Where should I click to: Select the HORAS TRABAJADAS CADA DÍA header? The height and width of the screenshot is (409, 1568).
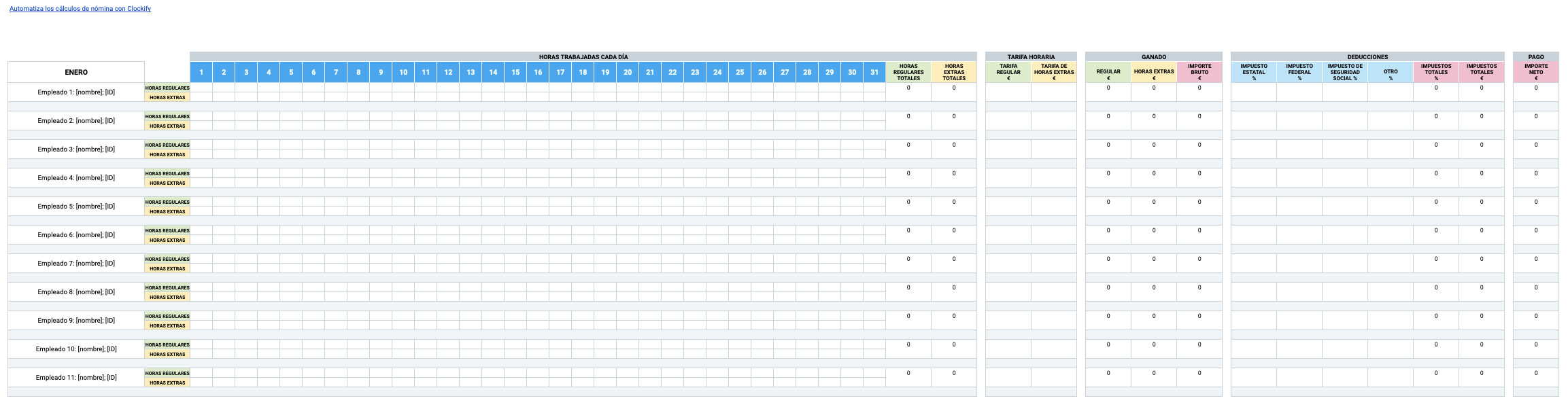tap(583, 57)
